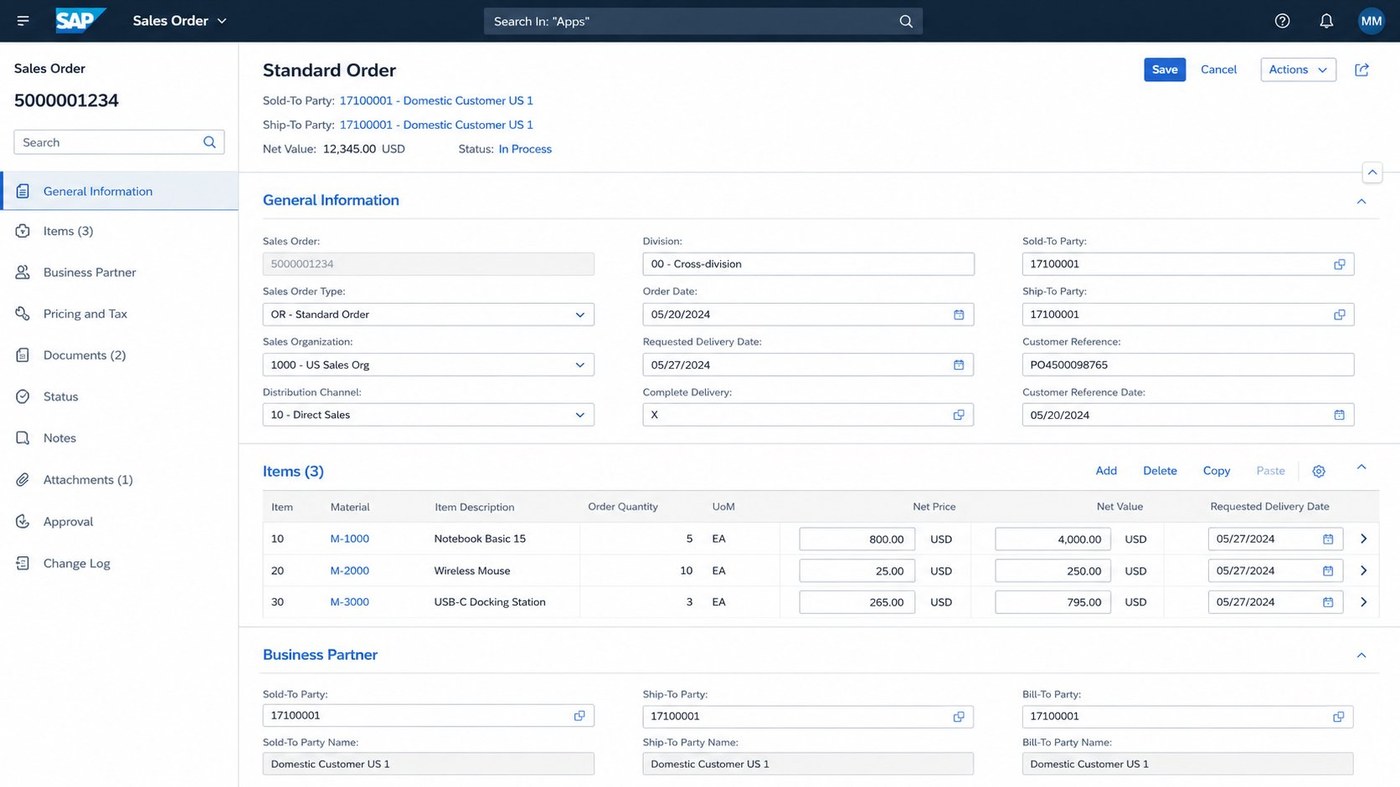
Task: Select General Information in the sidebar
Action: (119, 191)
